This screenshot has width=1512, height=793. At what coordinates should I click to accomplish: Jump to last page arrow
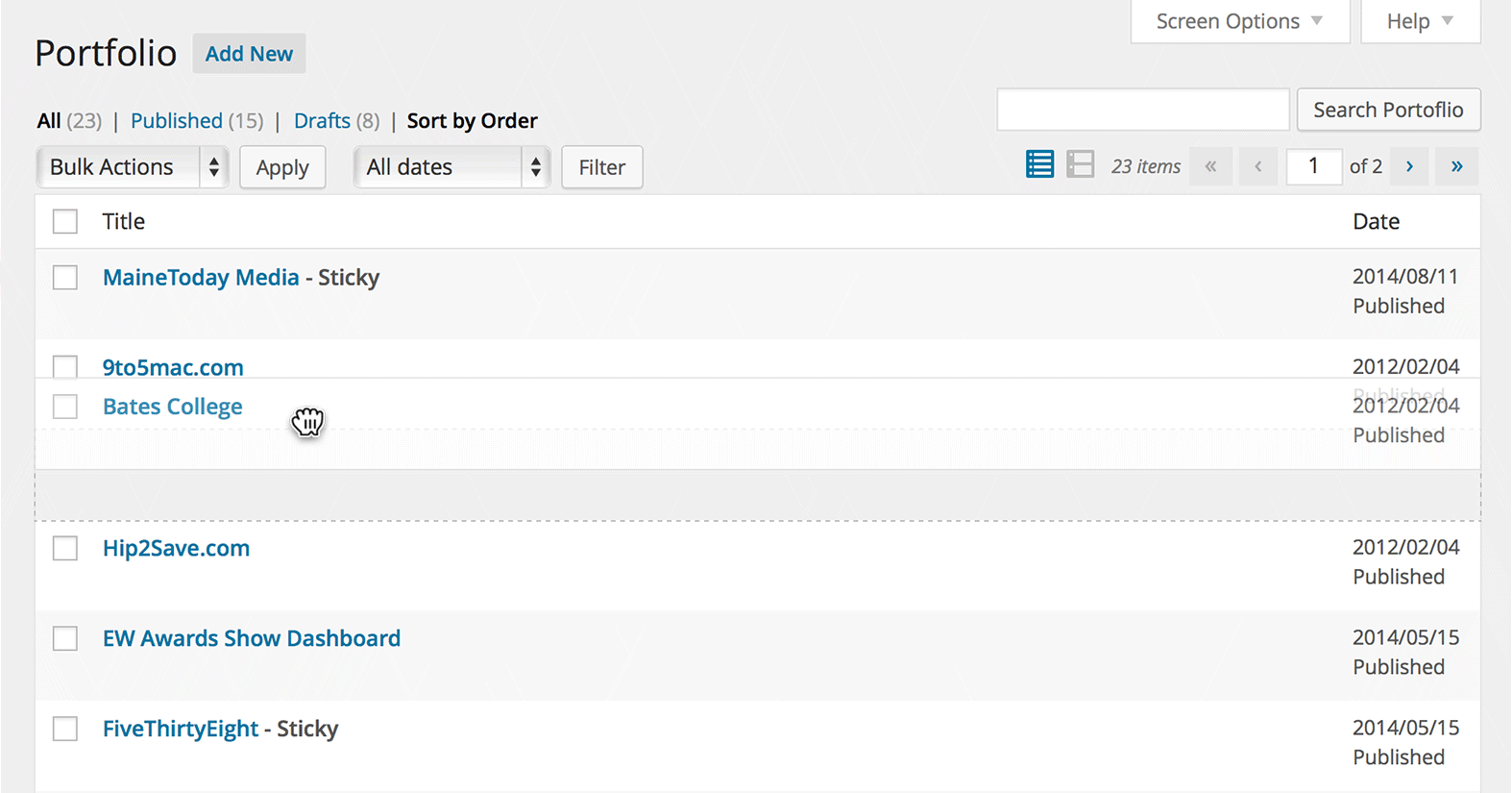click(1456, 166)
